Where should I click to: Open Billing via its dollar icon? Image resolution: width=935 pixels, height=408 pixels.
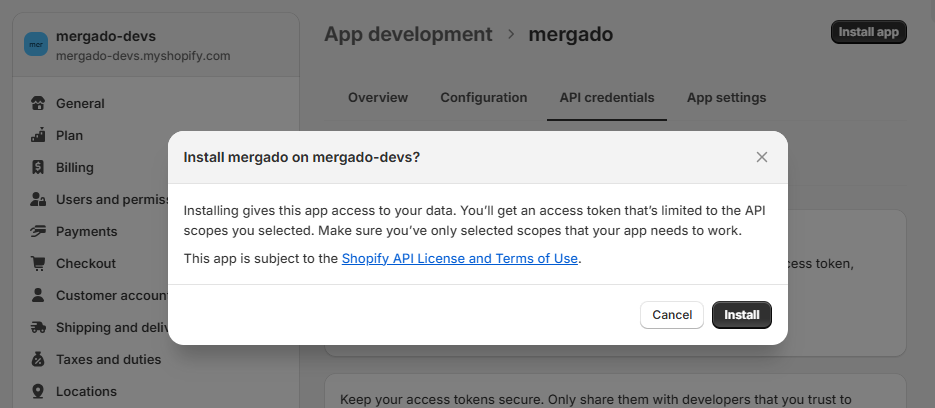(38, 167)
